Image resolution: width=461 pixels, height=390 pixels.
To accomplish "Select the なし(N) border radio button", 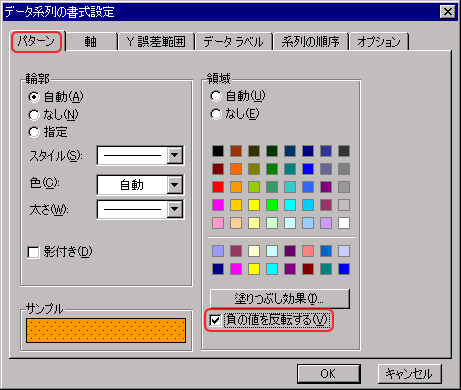I will click(34, 115).
